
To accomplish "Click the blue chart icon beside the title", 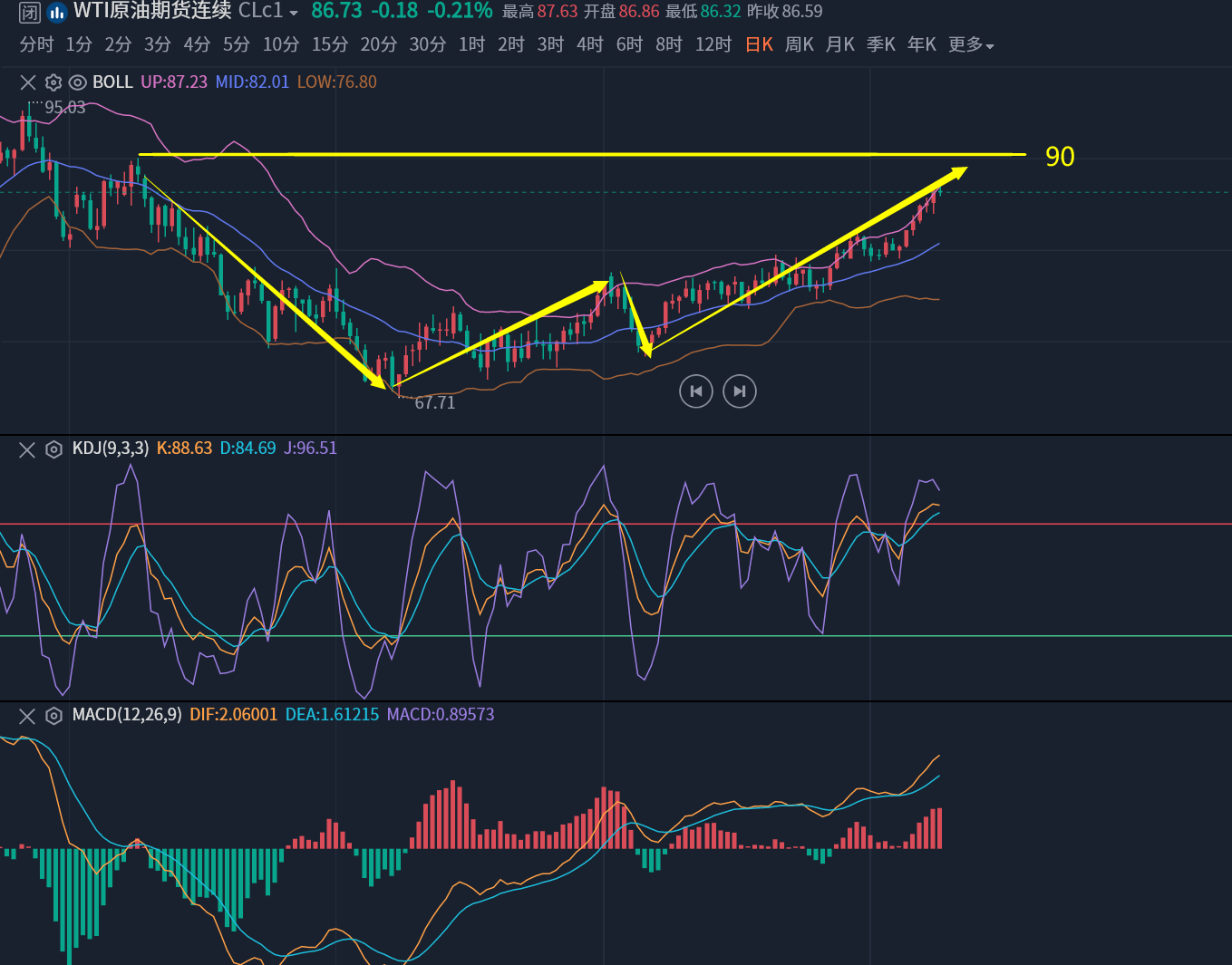I will [57, 13].
